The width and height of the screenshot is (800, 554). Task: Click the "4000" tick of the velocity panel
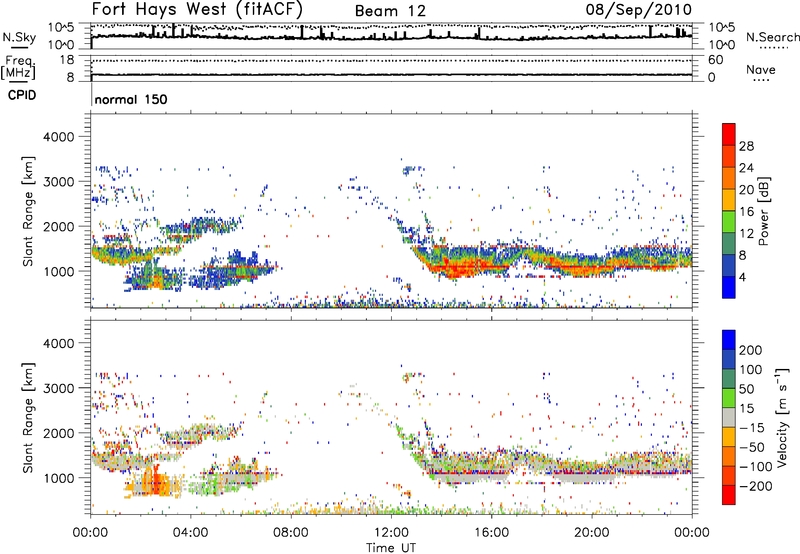coord(59,343)
